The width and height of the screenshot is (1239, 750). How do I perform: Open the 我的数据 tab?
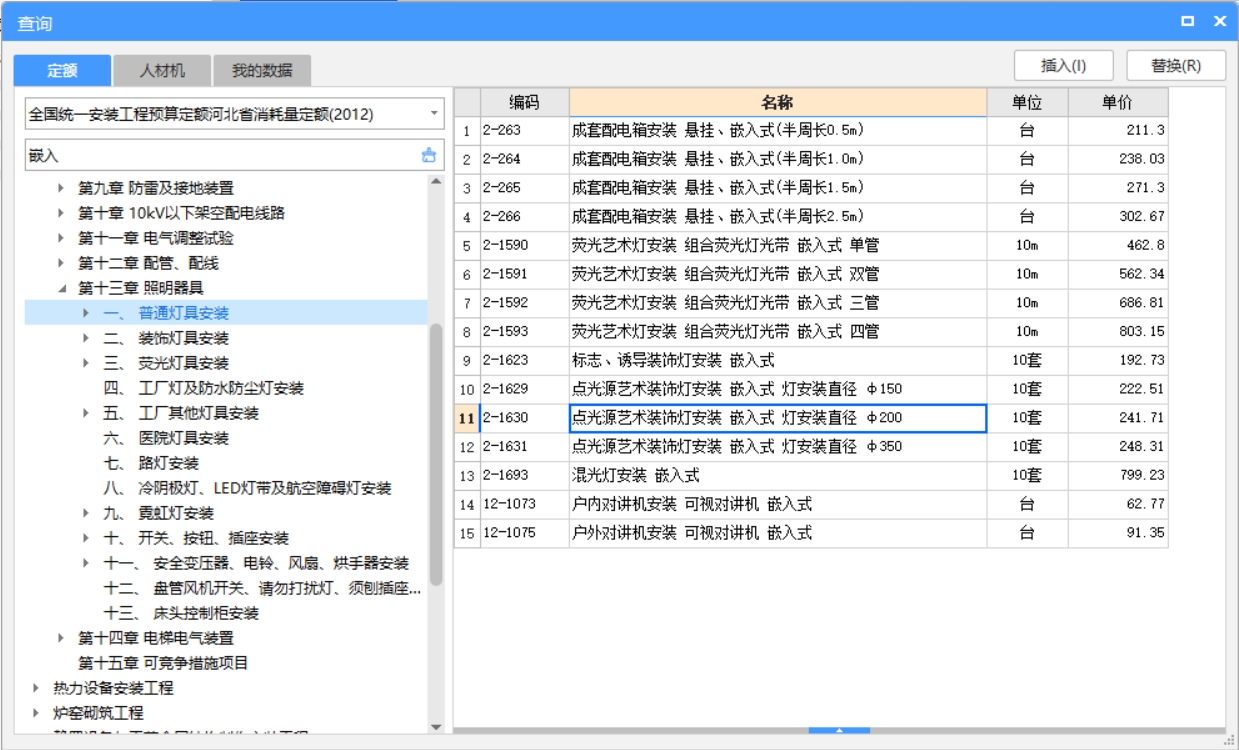tap(262, 70)
